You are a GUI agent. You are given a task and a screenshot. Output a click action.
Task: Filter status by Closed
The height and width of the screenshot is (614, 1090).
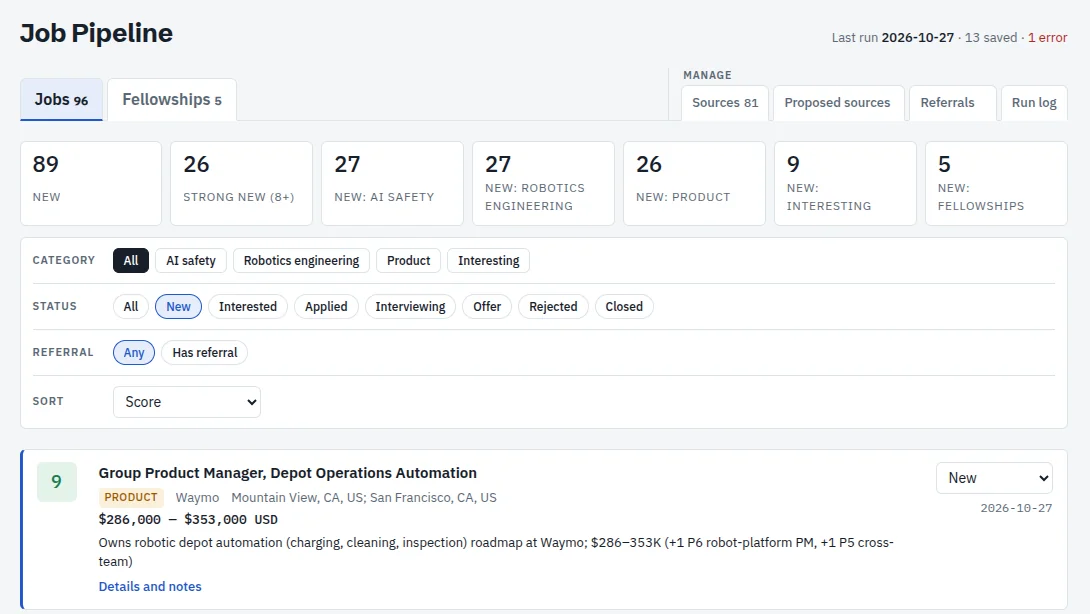click(624, 307)
